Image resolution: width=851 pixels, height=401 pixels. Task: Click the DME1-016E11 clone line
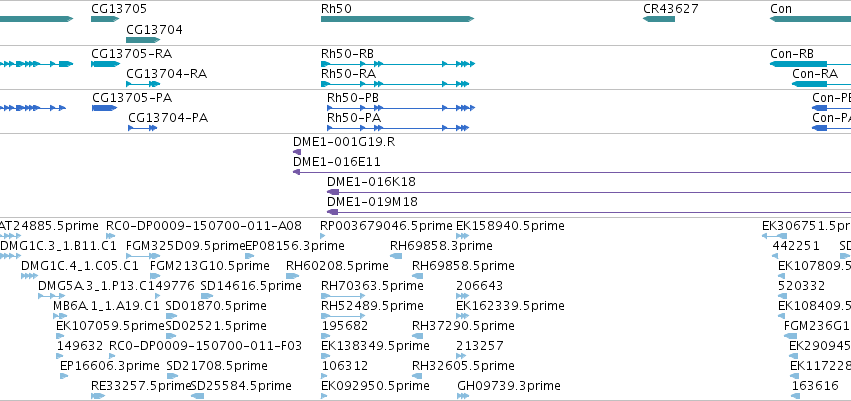(572, 172)
